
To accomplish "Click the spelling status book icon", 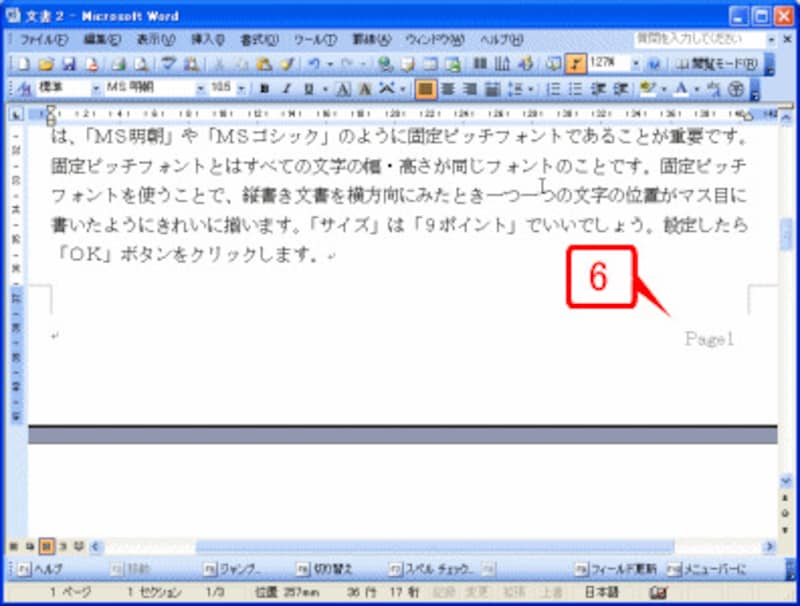I will coord(659,592).
